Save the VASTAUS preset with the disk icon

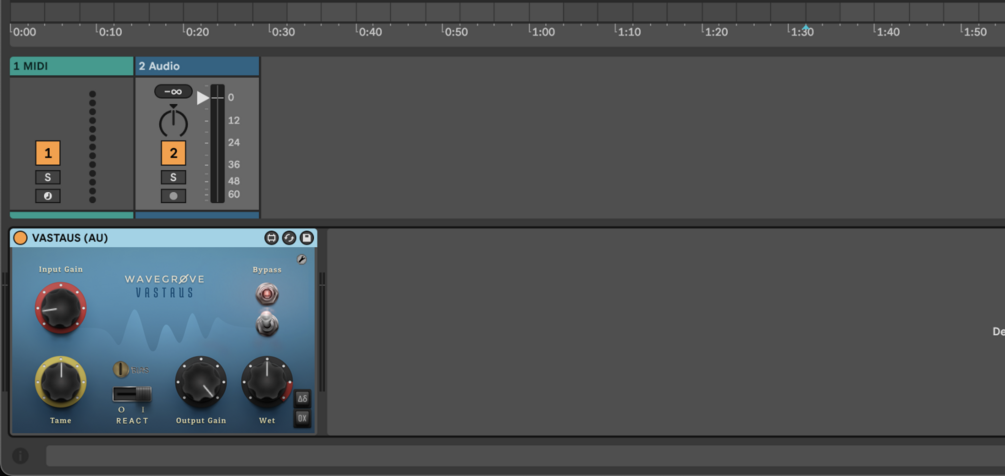[307, 238]
